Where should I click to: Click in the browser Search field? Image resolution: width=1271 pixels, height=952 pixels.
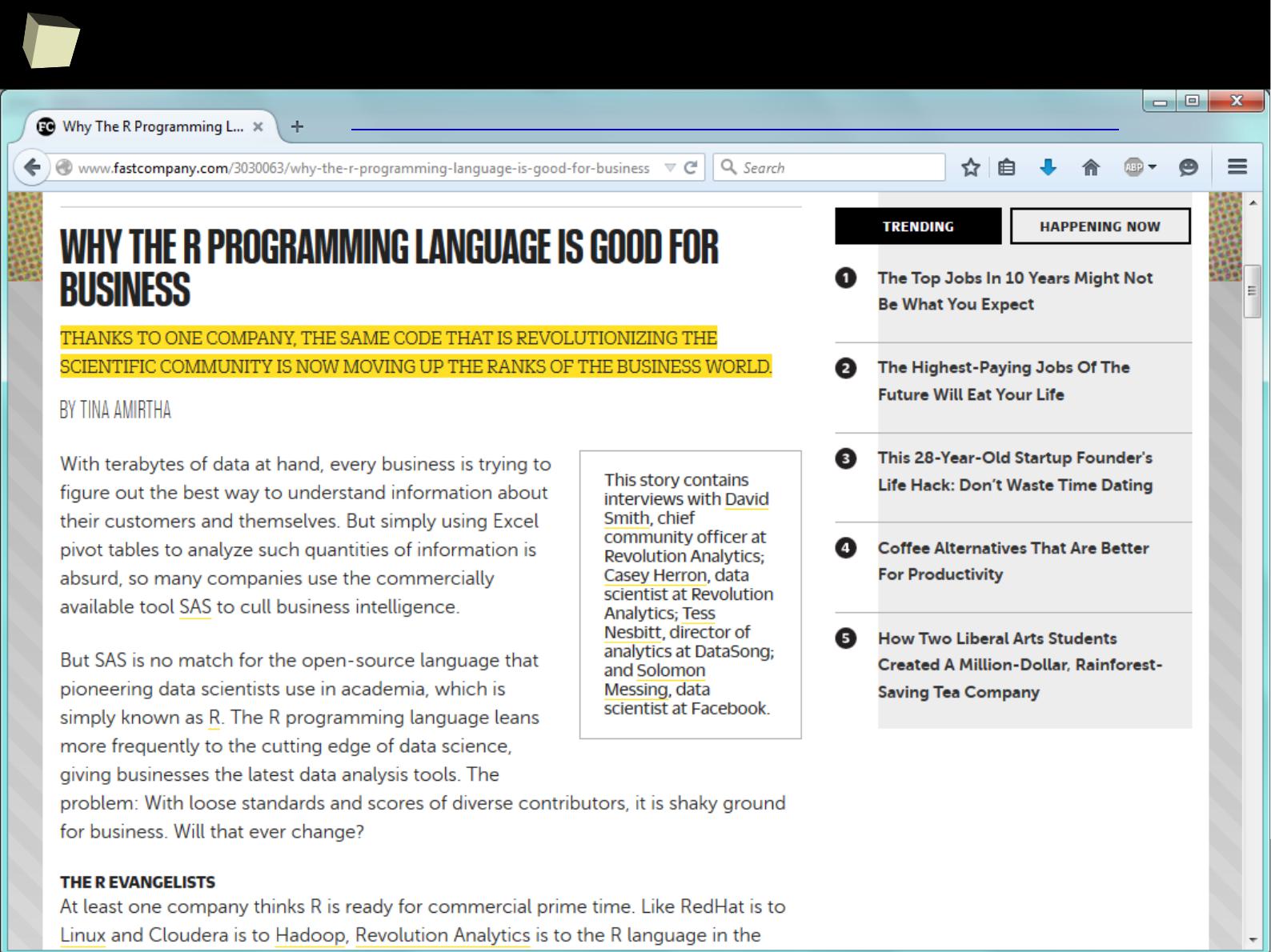coord(829,167)
